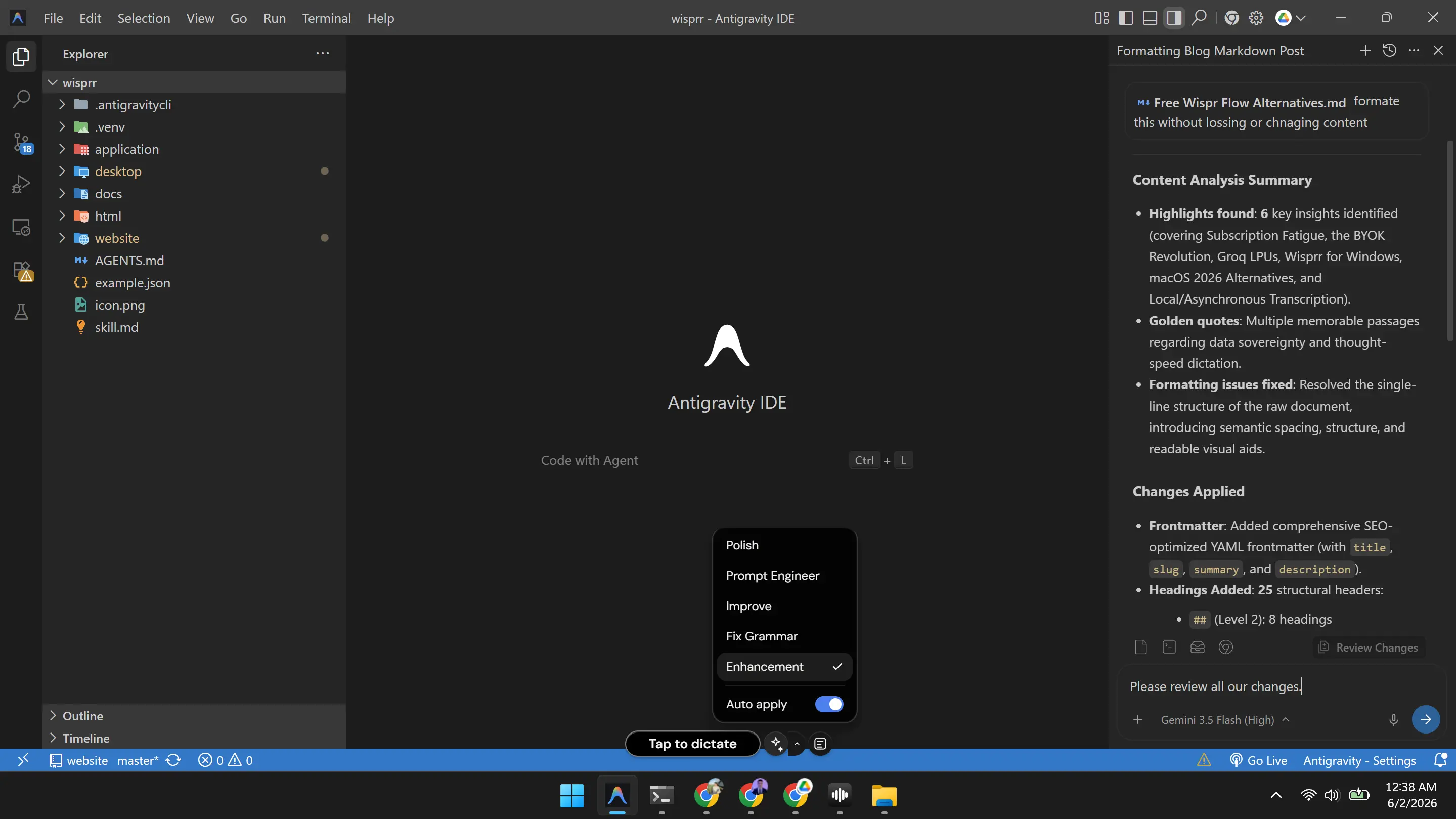1456x819 pixels.
Task: Expand the Outline section
Action: pyautogui.click(x=194, y=716)
